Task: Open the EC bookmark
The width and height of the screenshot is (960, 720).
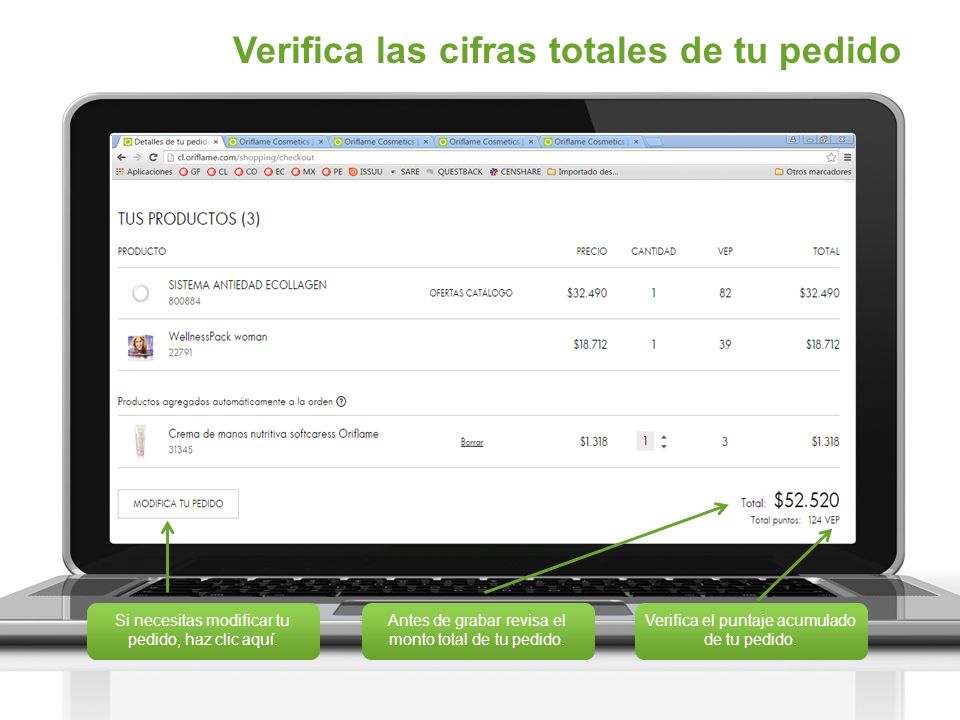Action: click(274, 172)
